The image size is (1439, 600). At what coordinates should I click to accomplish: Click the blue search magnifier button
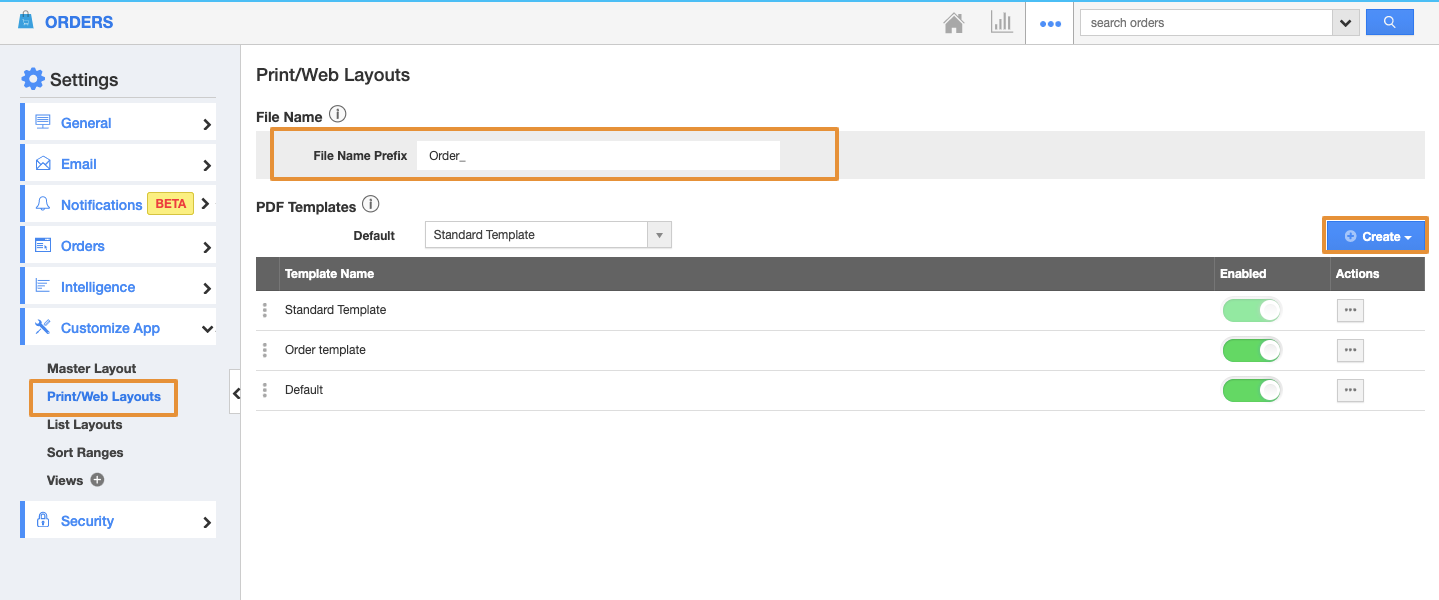(x=1389, y=22)
